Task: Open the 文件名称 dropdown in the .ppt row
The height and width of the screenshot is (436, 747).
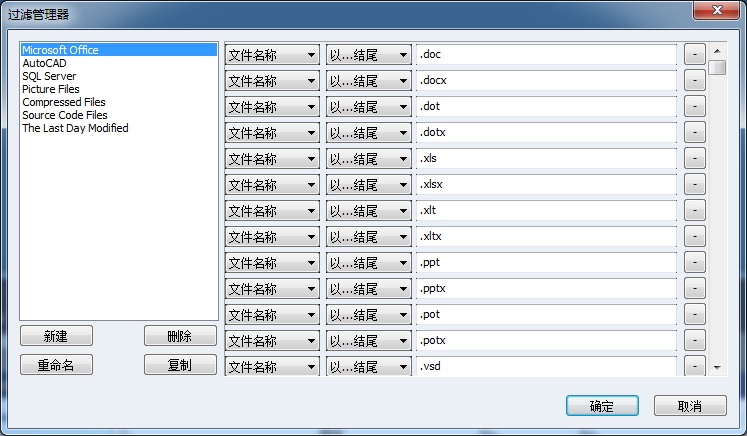Action: click(x=272, y=263)
